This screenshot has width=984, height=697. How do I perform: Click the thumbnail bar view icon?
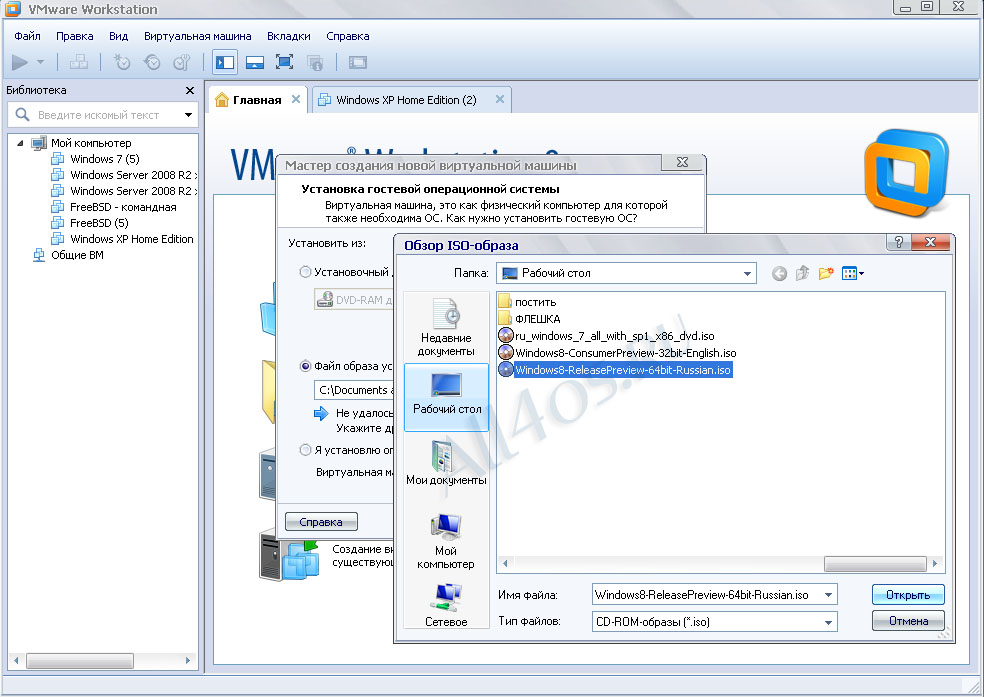[x=255, y=62]
